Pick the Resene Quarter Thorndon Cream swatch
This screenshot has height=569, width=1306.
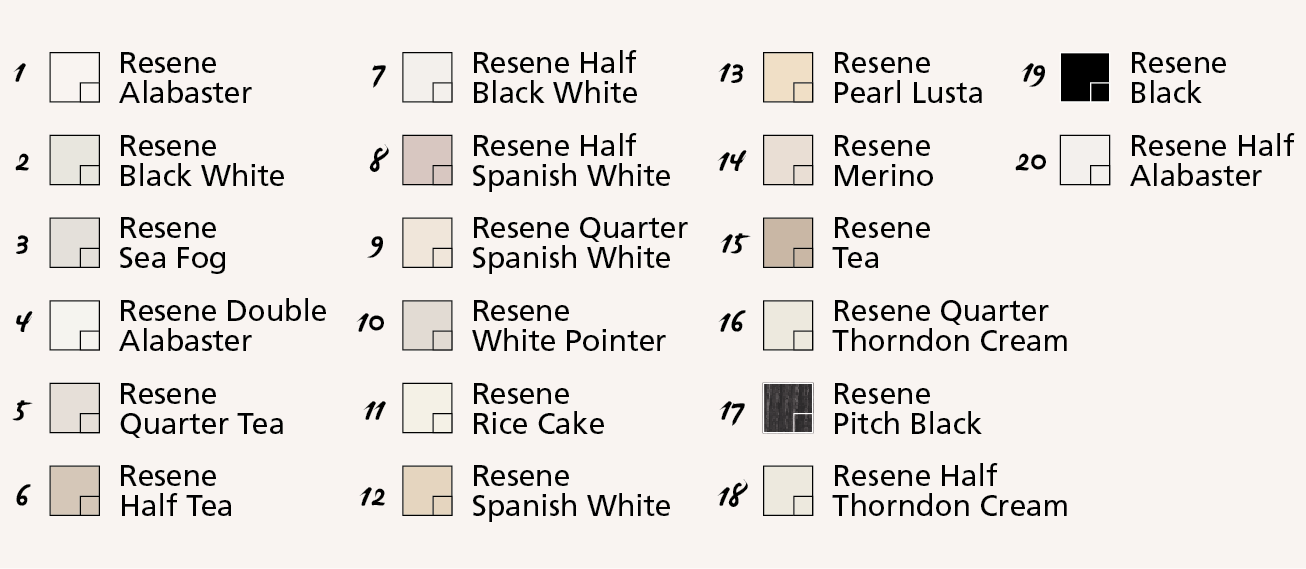pyautogui.click(x=788, y=326)
